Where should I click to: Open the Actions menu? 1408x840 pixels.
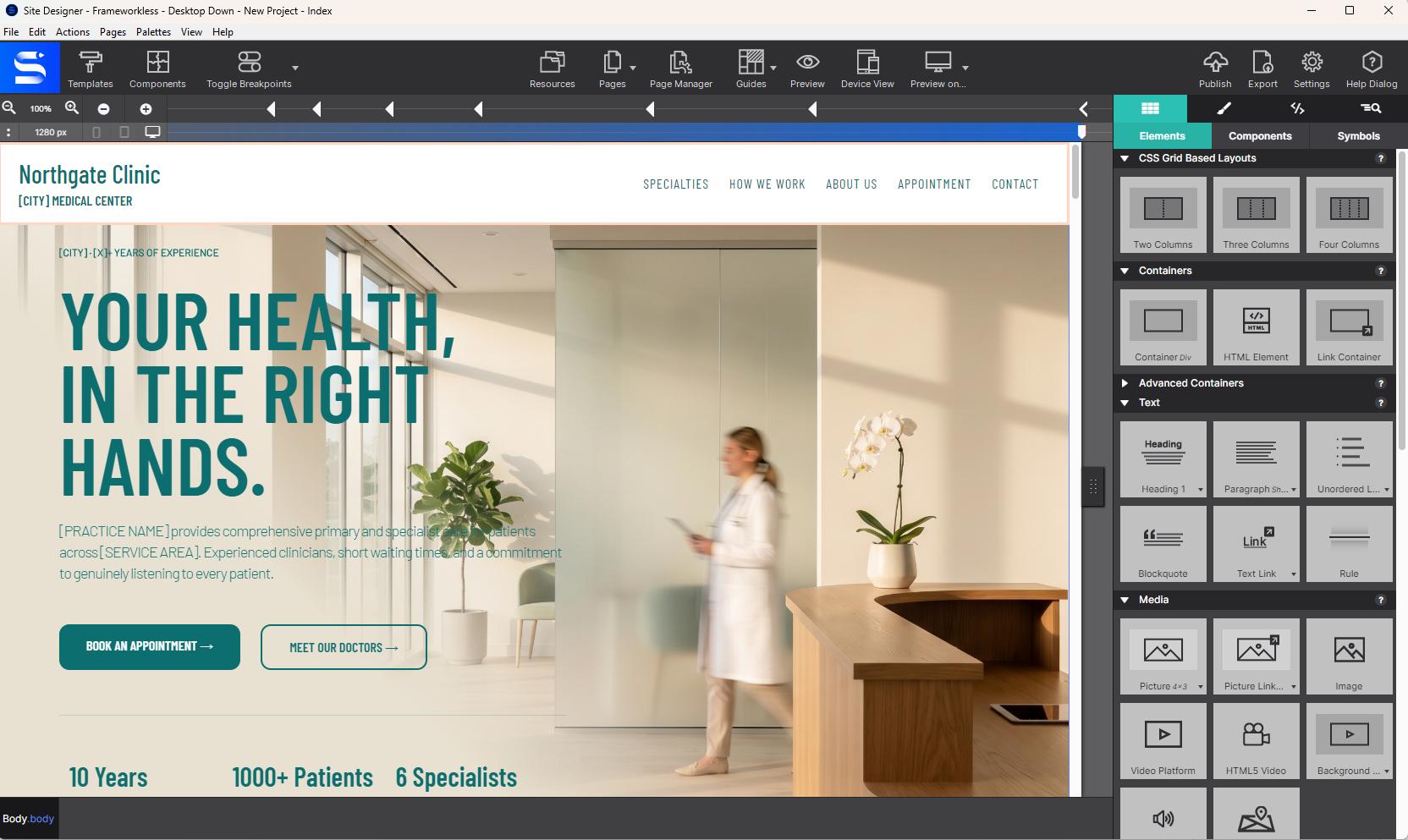[73, 32]
